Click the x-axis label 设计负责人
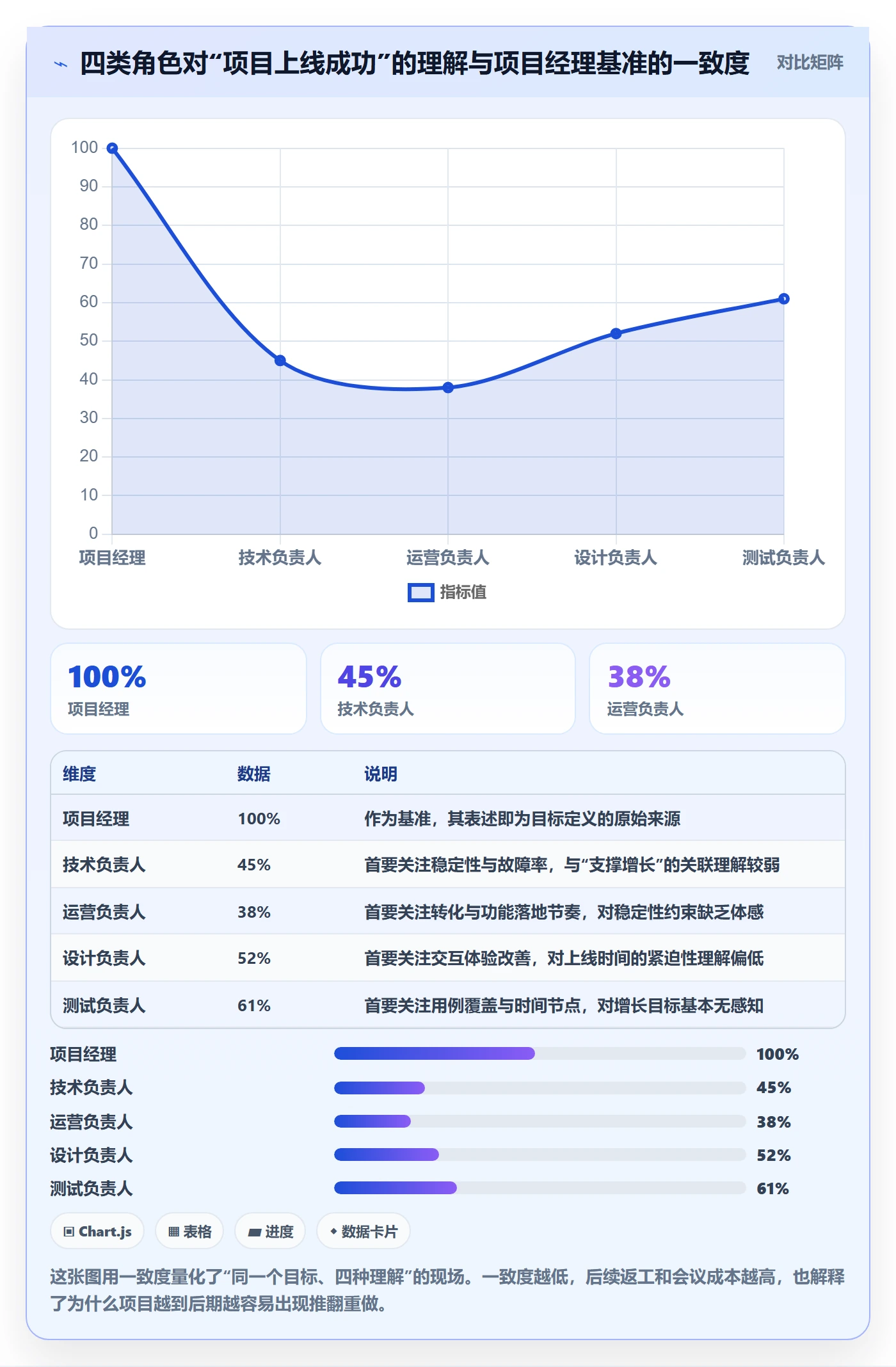 pyautogui.click(x=616, y=558)
